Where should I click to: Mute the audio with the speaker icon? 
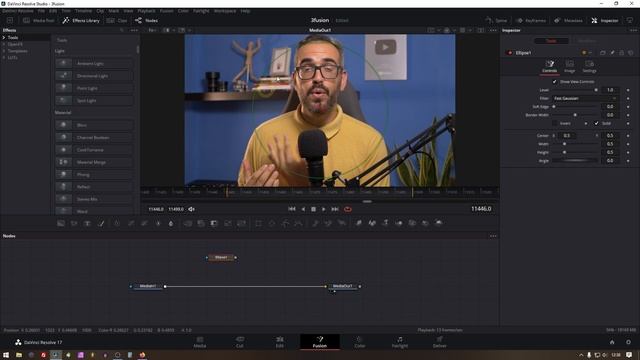pyautogui.click(x=191, y=209)
